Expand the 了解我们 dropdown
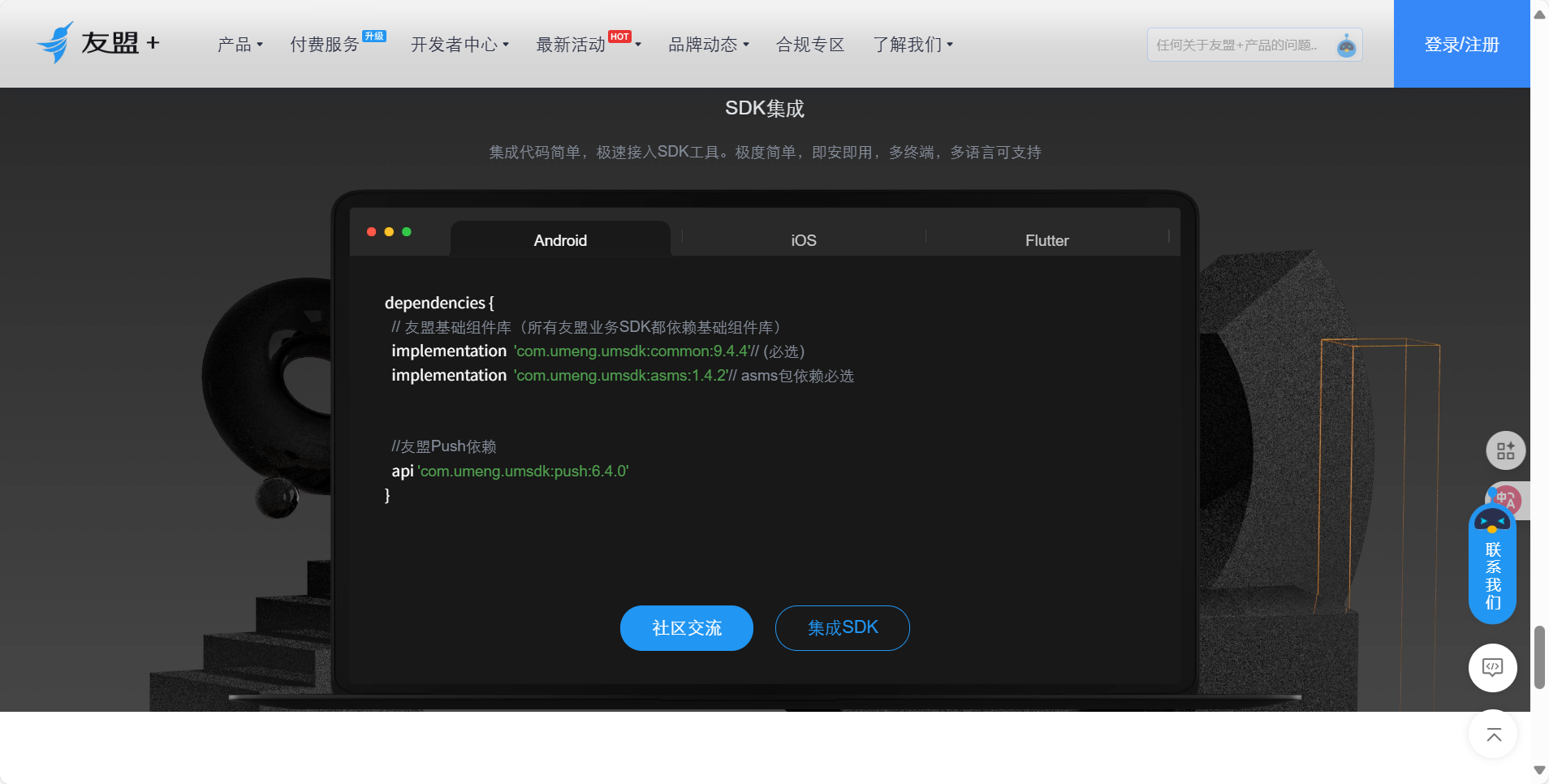The image size is (1549, 784). coord(913,45)
